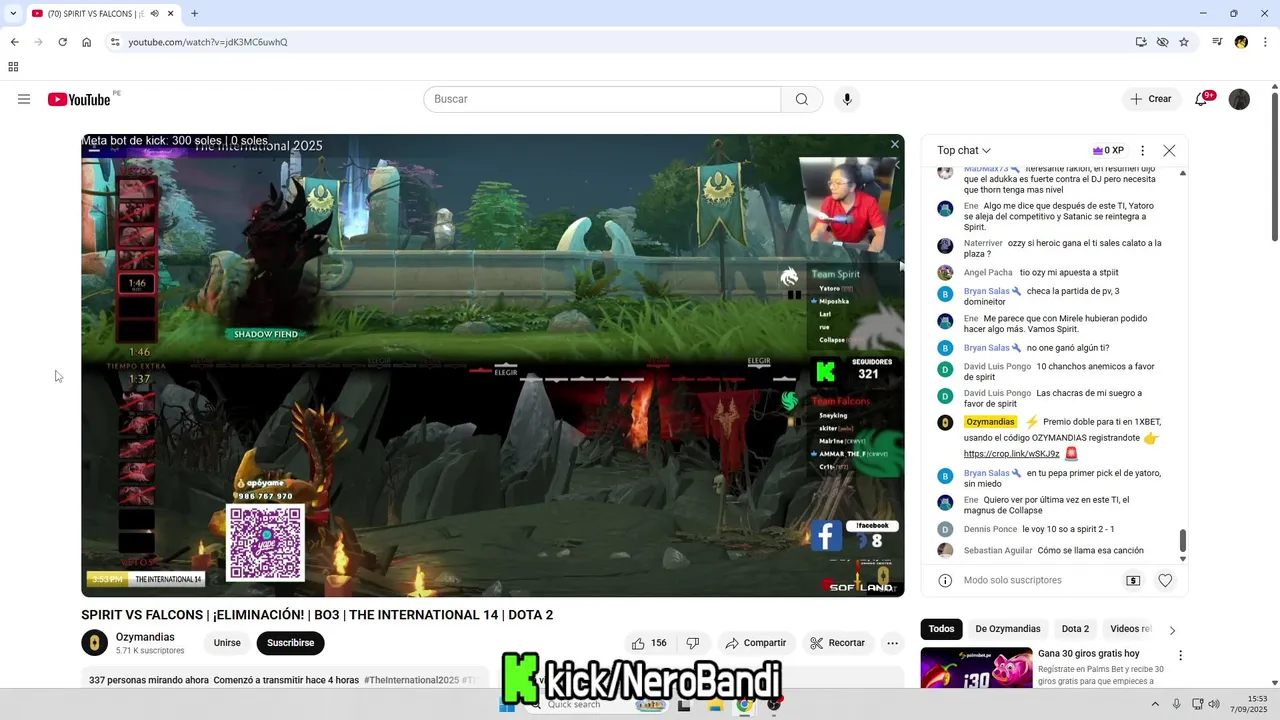Image resolution: width=1280 pixels, height=720 pixels.
Task: Click the third-party cookies eye icon
Action: point(1162,42)
